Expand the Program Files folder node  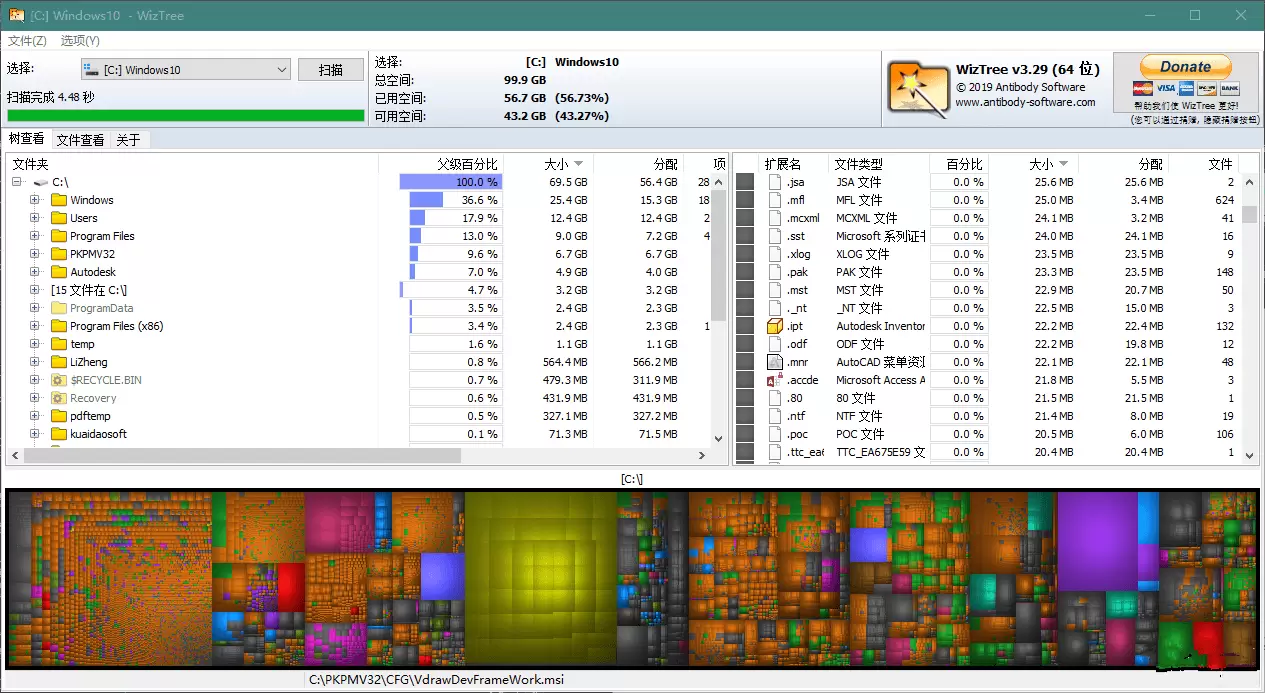point(35,236)
